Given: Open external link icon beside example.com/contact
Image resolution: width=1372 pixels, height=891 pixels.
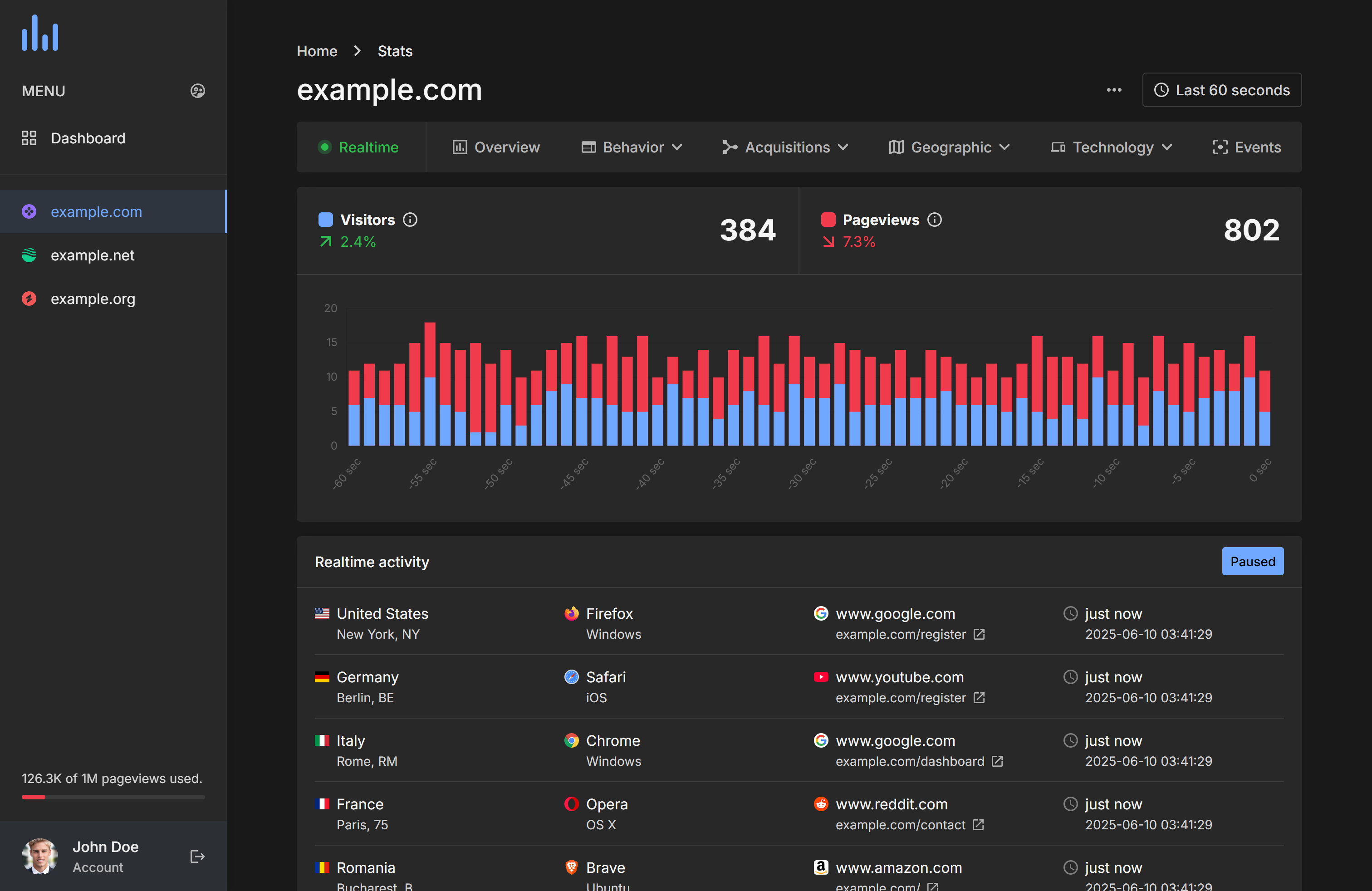Looking at the screenshot, I should click(x=978, y=824).
